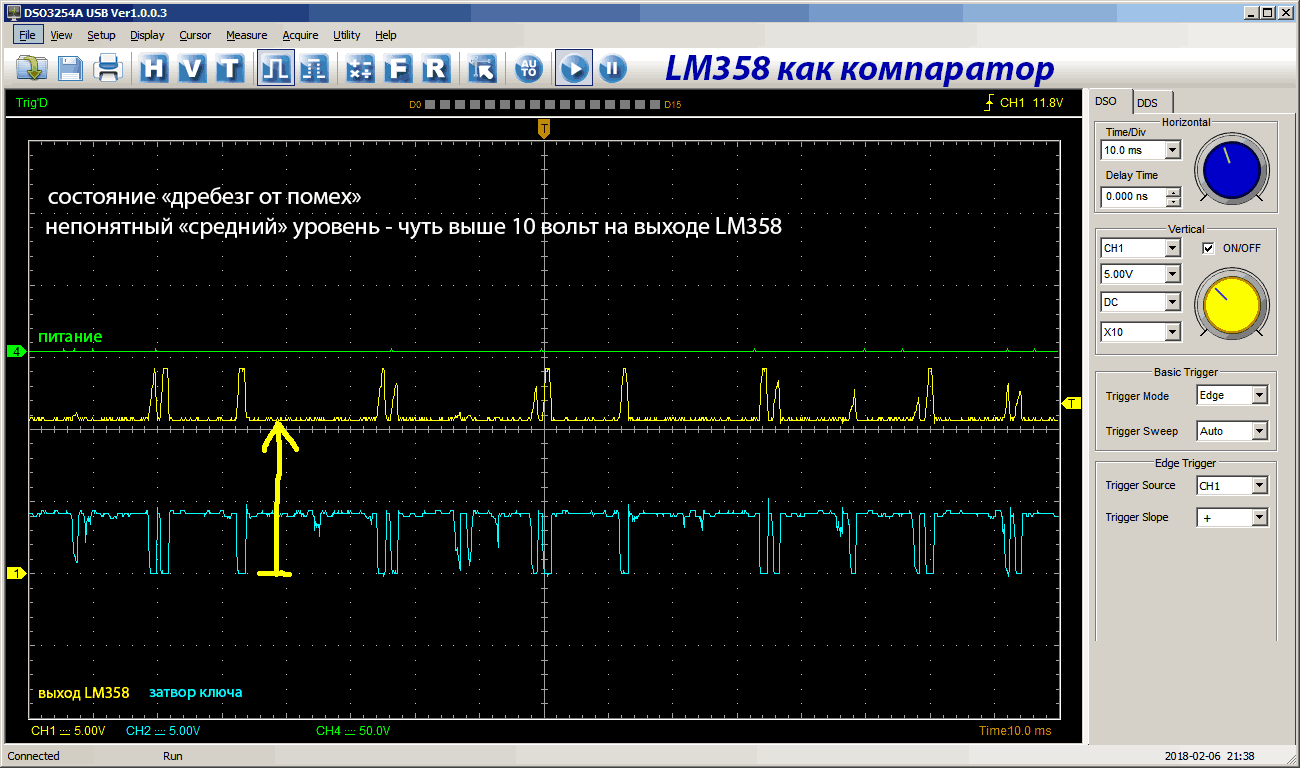Image resolution: width=1300 pixels, height=768 pixels.
Task: Click the math operations icon
Action: point(360,68)
